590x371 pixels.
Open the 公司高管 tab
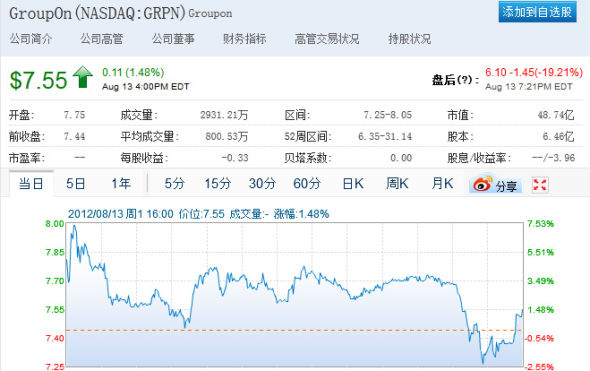[102, 39]
